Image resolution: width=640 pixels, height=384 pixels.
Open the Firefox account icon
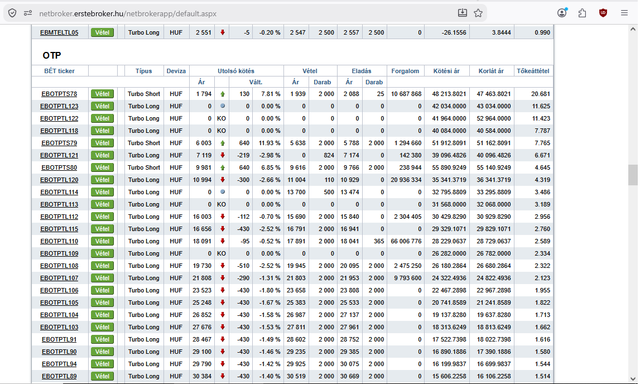click(x=562, y=13)
